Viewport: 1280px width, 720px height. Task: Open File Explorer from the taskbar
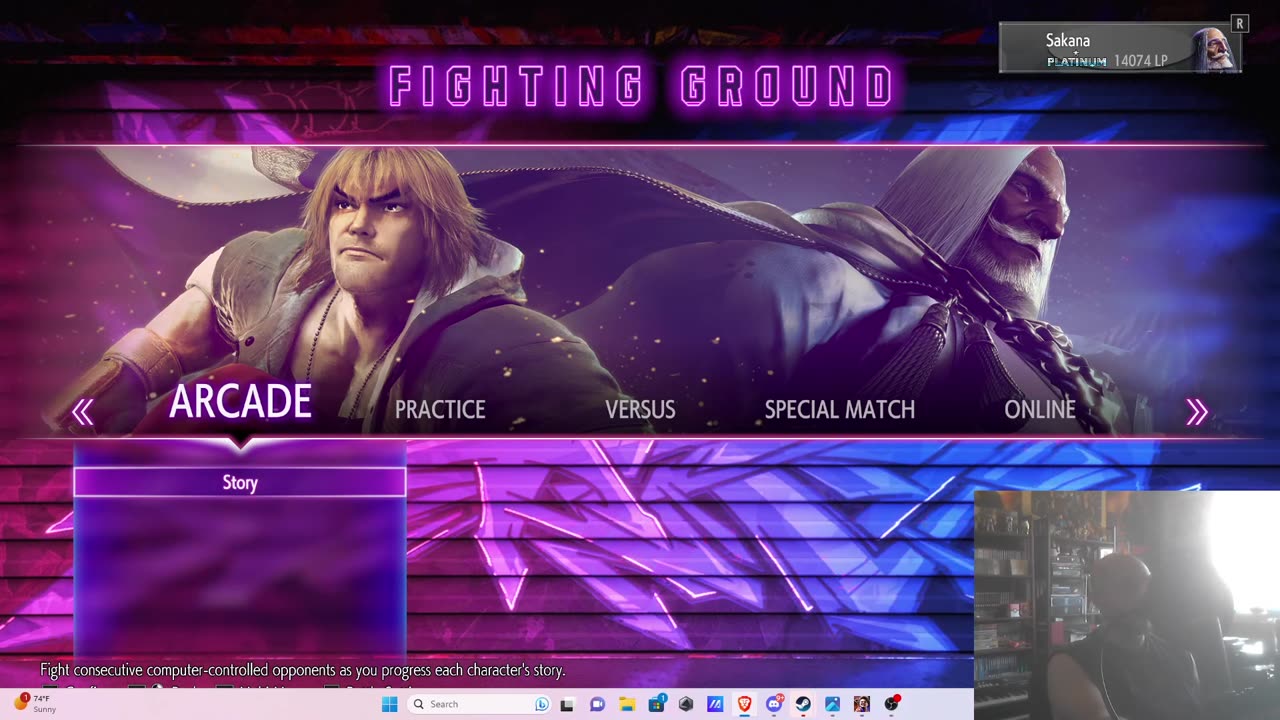(627, 704)
